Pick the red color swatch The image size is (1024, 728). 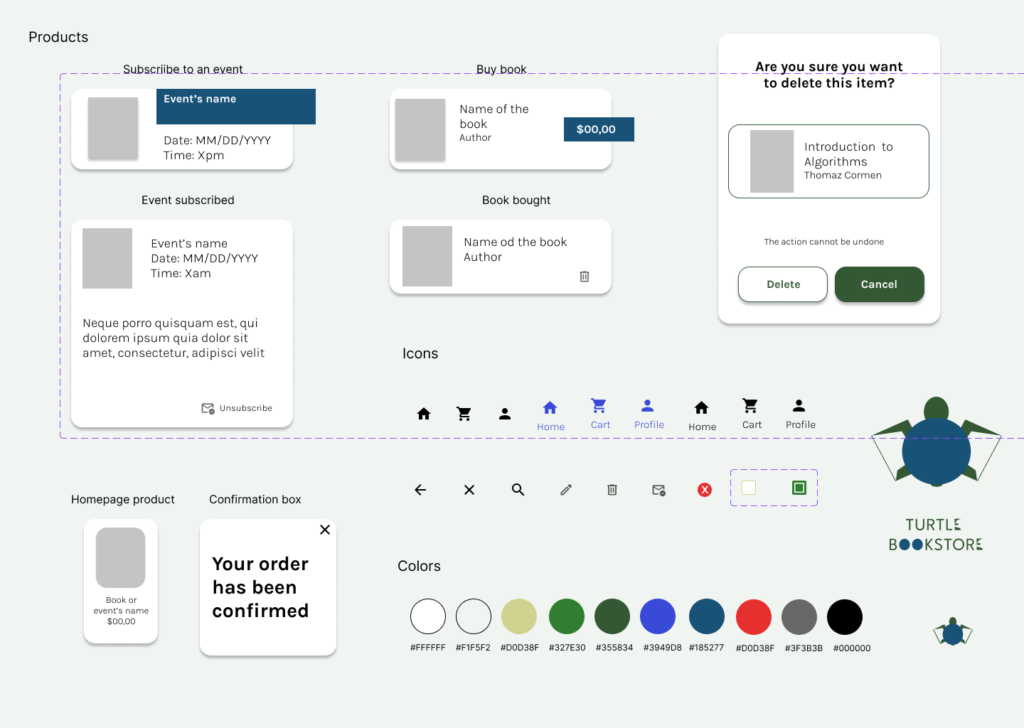(x=753, y=617)
